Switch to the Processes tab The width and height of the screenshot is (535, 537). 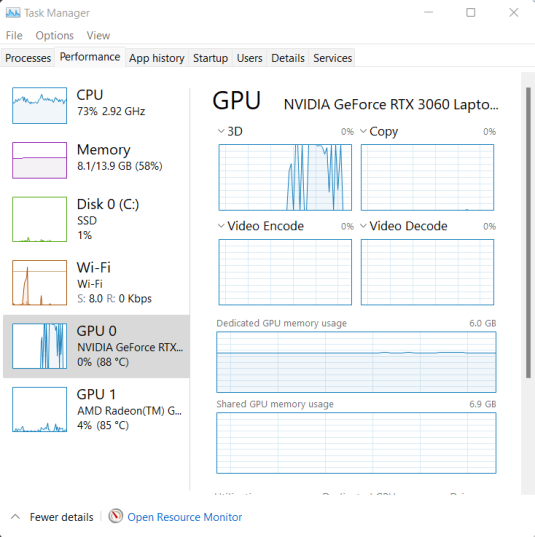(x=28, y=58)
